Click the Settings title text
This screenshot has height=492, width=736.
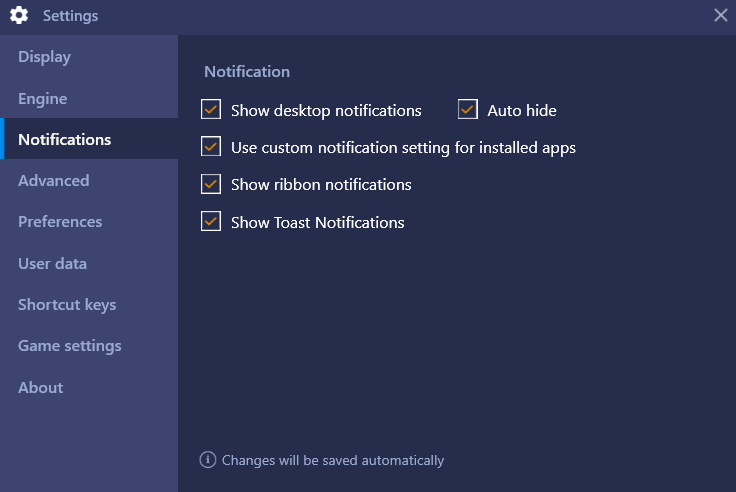70,16
